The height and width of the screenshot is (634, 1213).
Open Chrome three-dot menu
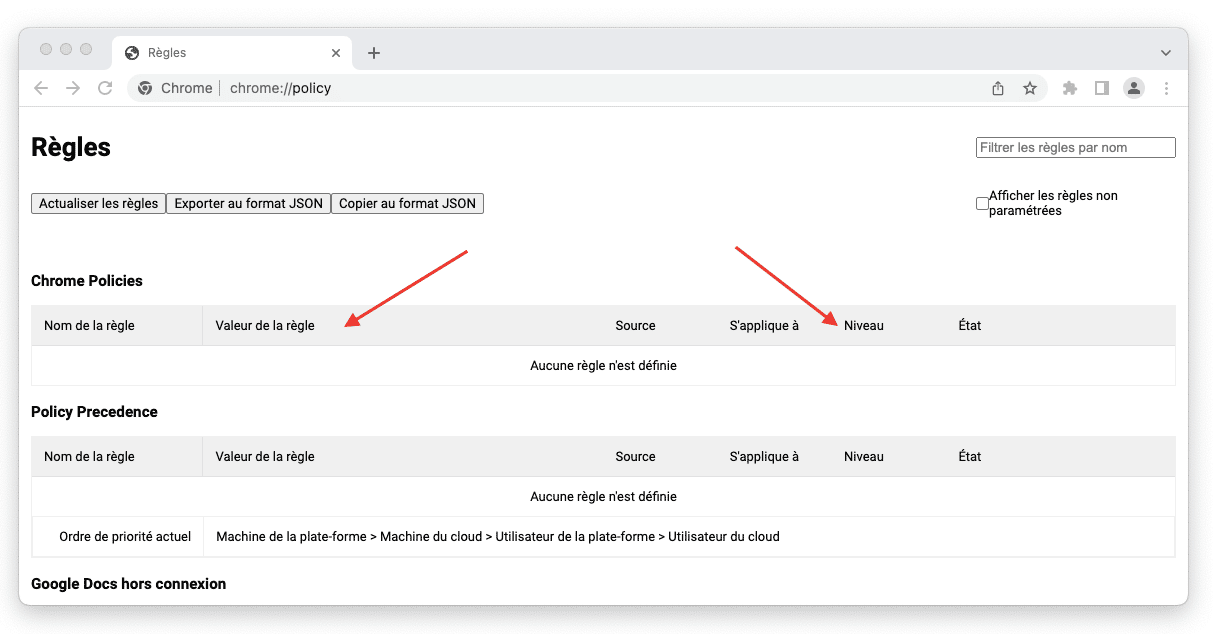pyautogui.click(x=1166, y=88)
